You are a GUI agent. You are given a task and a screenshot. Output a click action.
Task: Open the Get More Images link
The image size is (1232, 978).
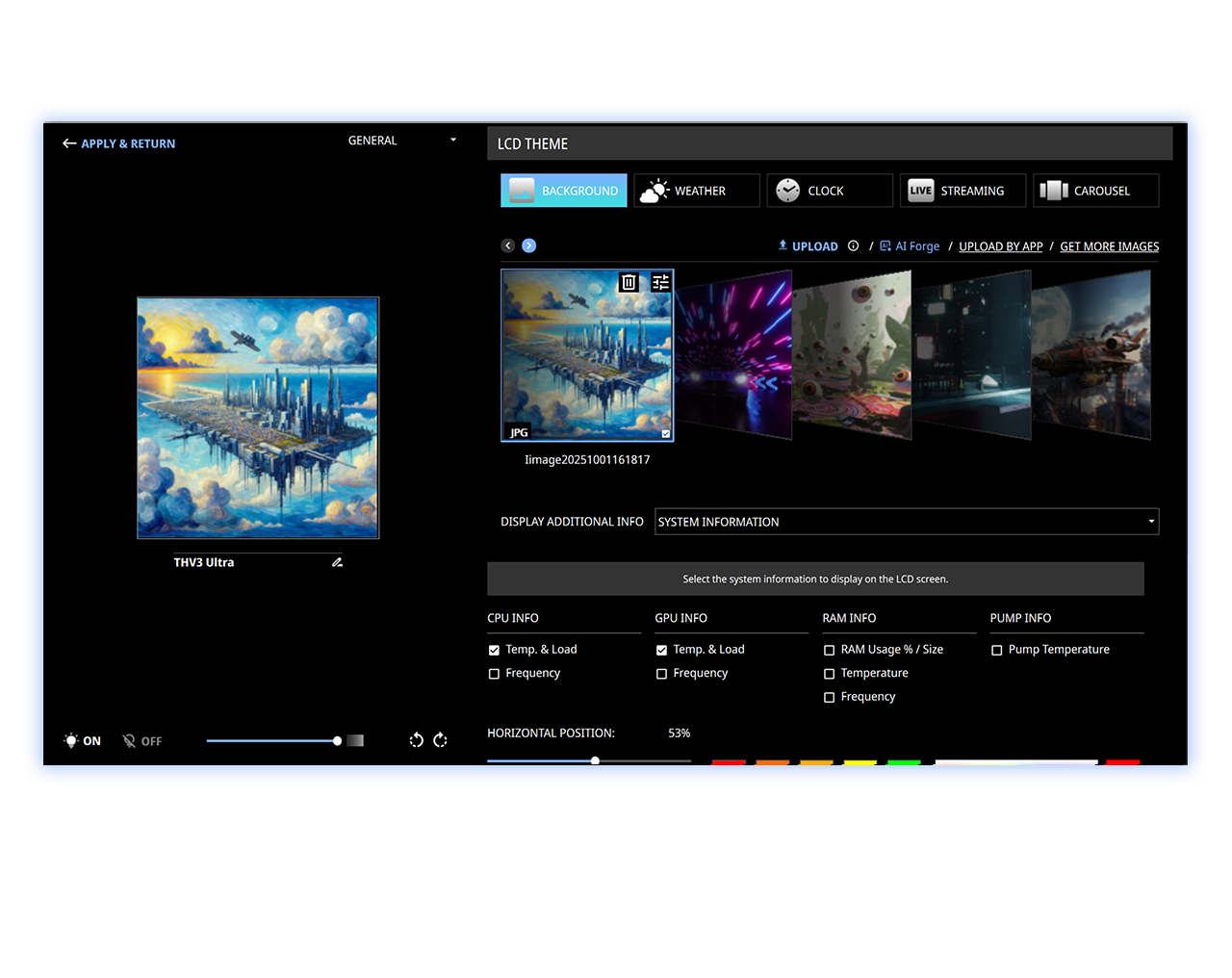pos(1109,246)
